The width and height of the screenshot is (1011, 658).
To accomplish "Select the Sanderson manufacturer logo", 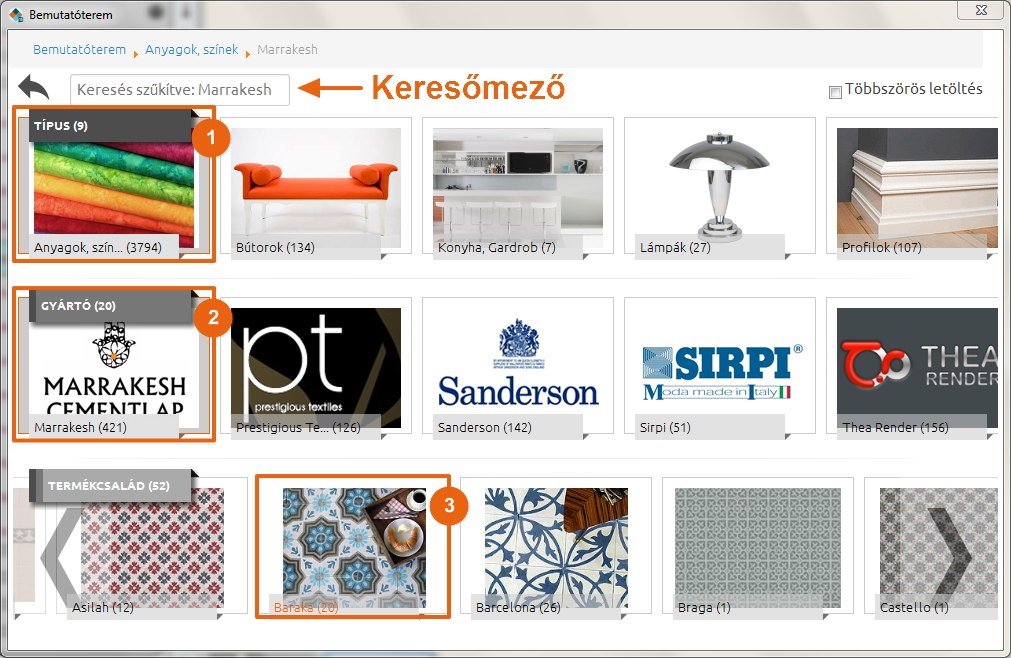I will point(518,368).
